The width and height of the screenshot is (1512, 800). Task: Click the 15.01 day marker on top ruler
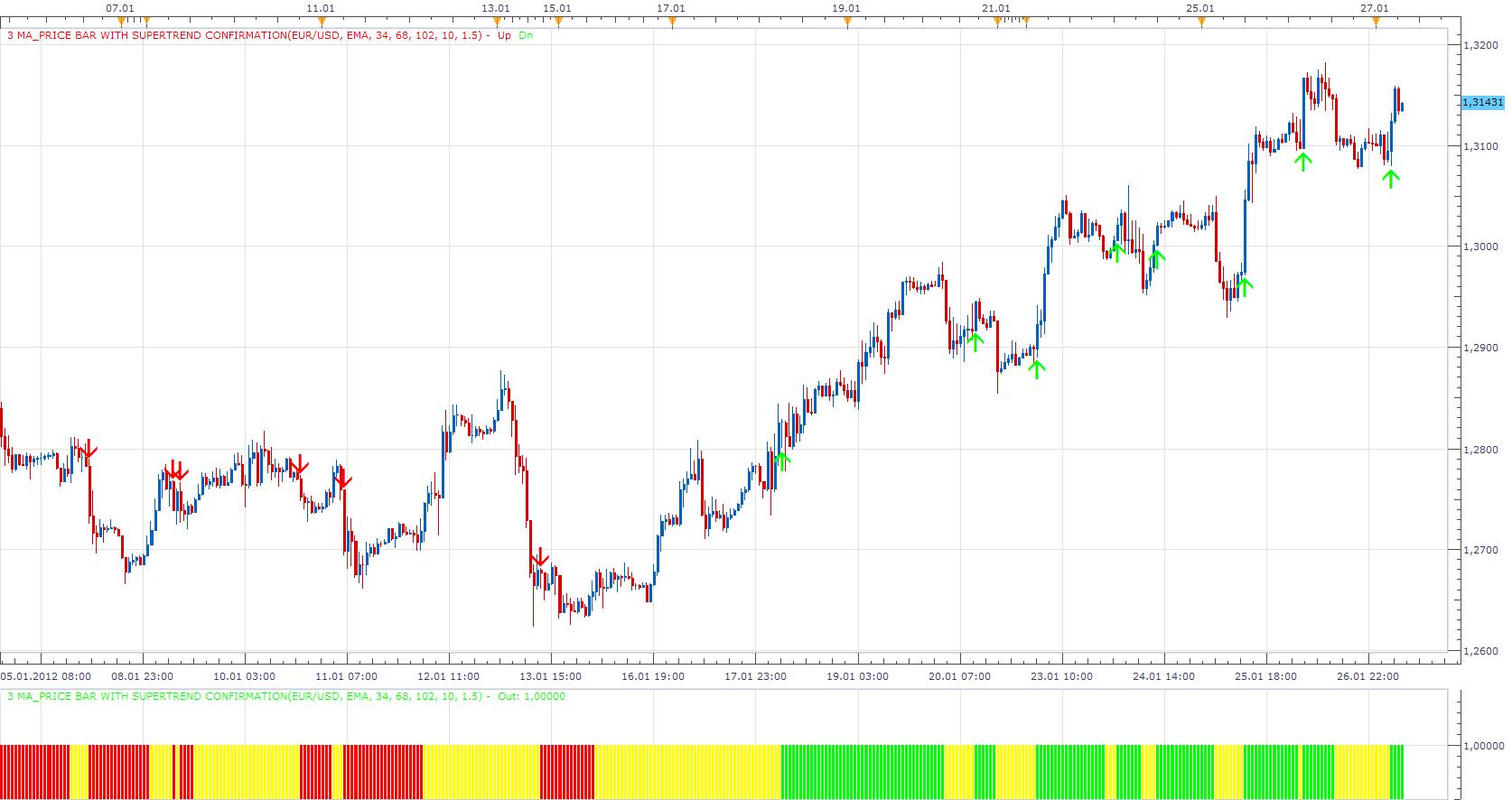coord(557,8)
